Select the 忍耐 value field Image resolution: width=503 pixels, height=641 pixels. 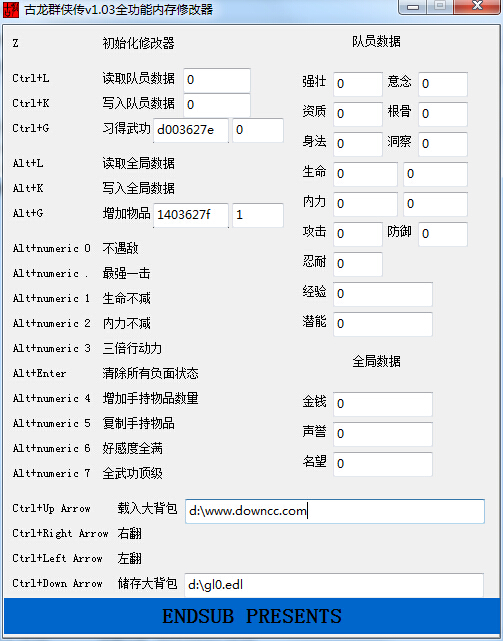coord(358,264)
